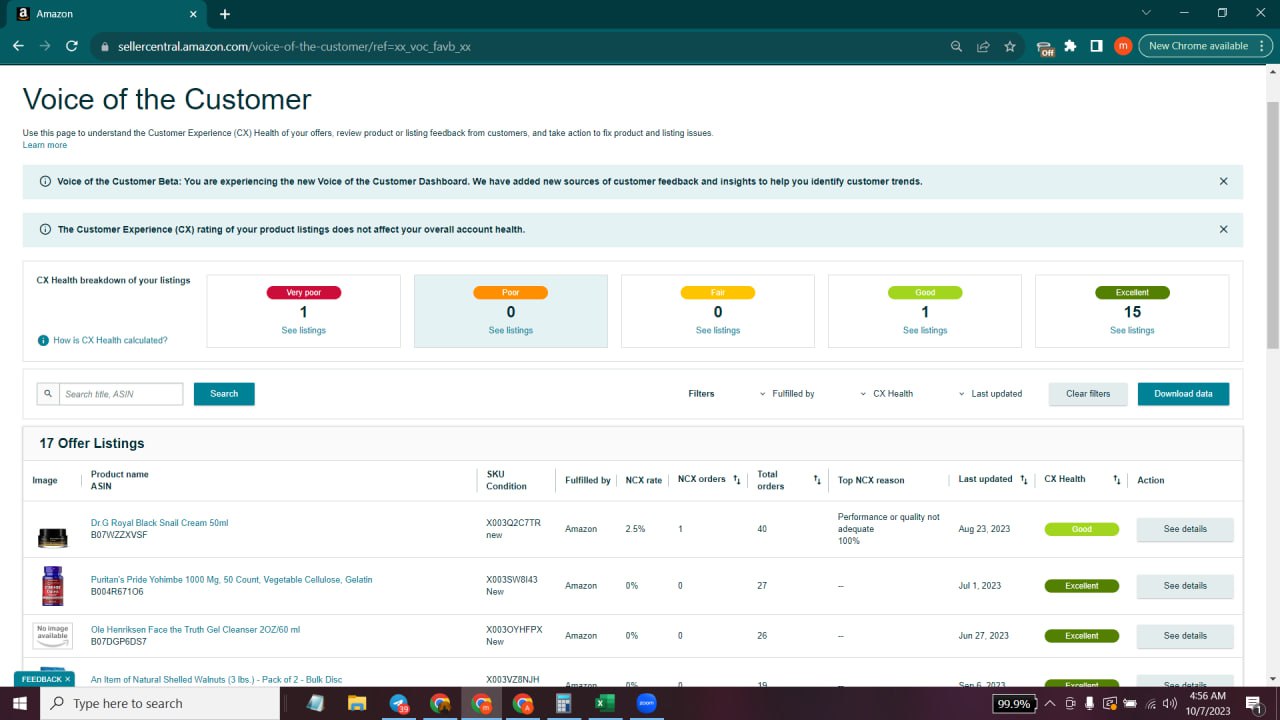Close the Amazon browser tab
The image size is (1280, 720).
[x=191, y=14]
